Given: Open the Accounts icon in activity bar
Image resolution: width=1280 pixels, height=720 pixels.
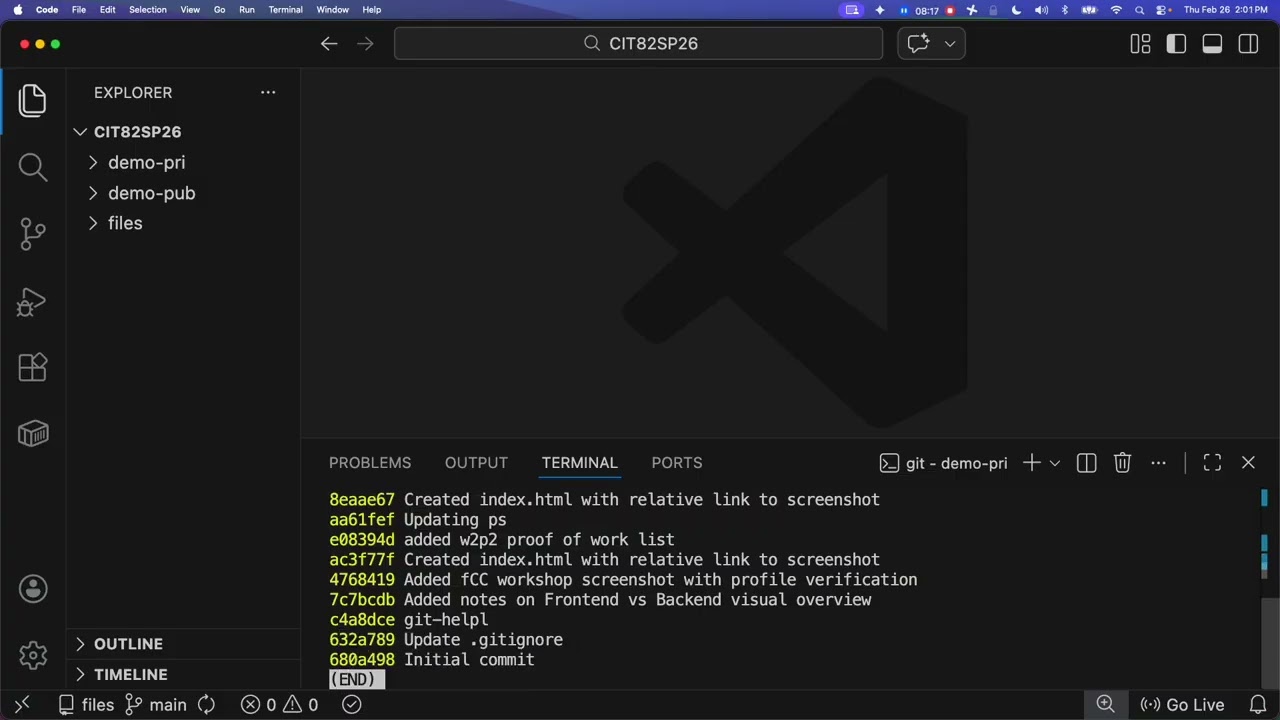Looking at the screenshot, I should pos(33,589).
